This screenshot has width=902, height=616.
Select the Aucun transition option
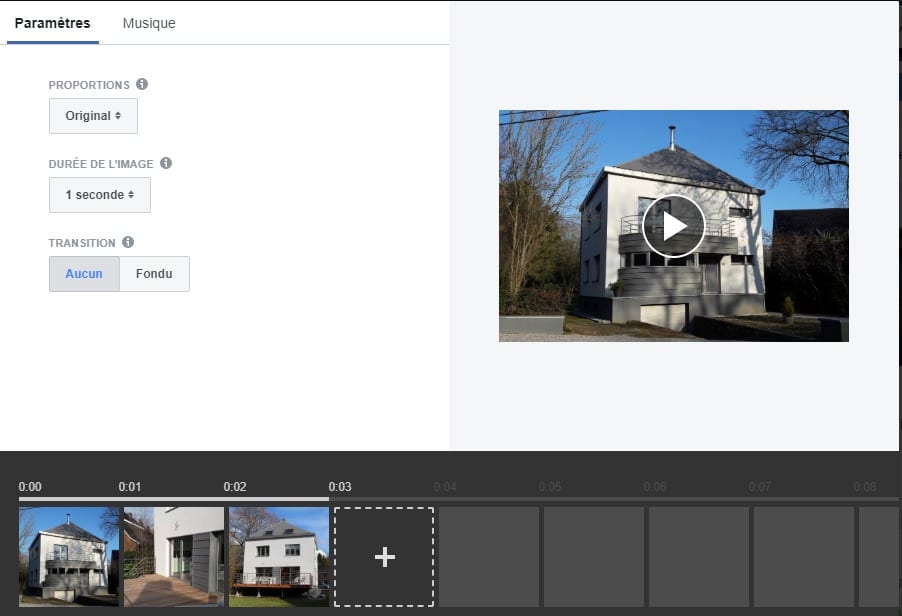coord(84,274)
